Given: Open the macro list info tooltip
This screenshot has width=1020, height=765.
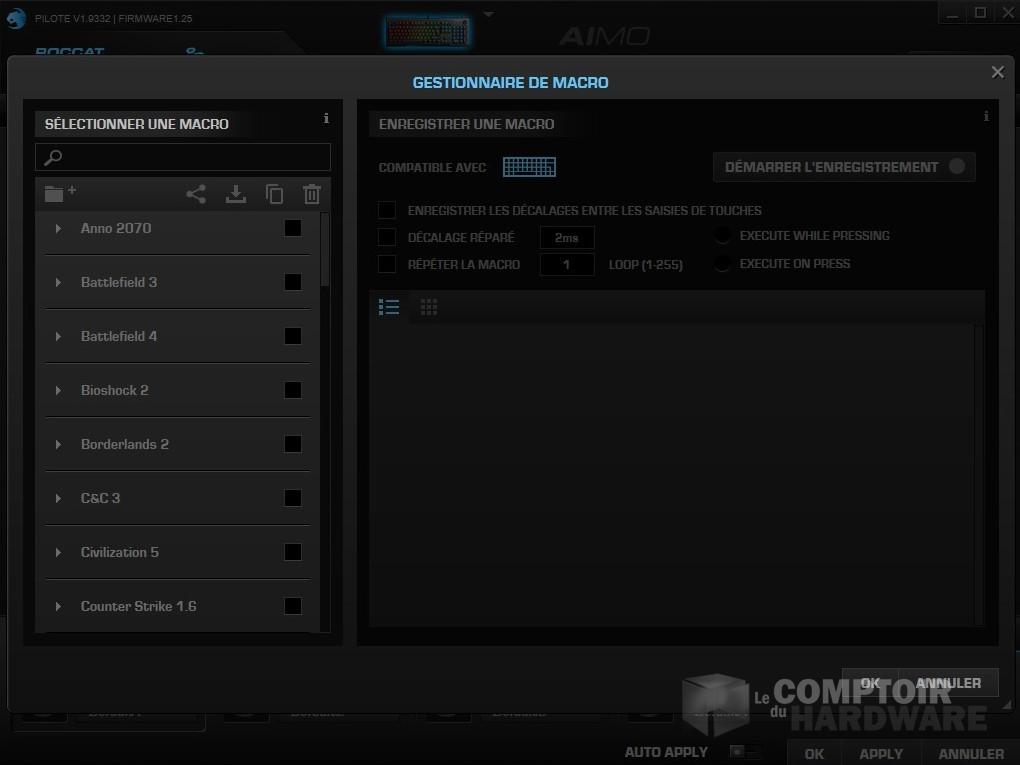Looking at the screenshot, I should coord(325,118).
